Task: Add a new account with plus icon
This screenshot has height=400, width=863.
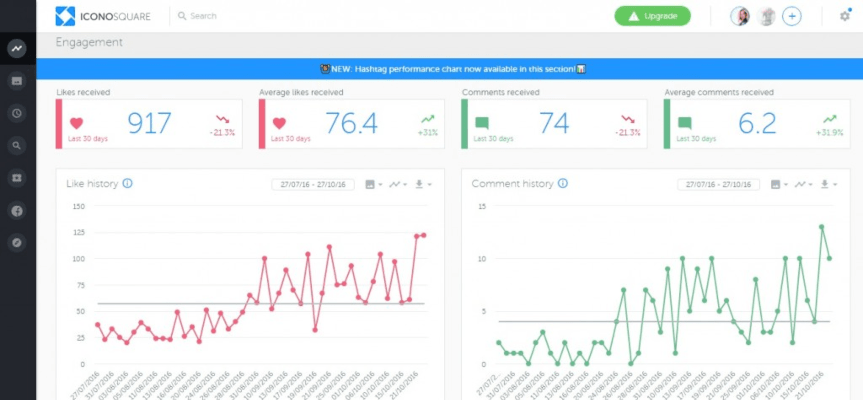Action: (x=791, y=16)
